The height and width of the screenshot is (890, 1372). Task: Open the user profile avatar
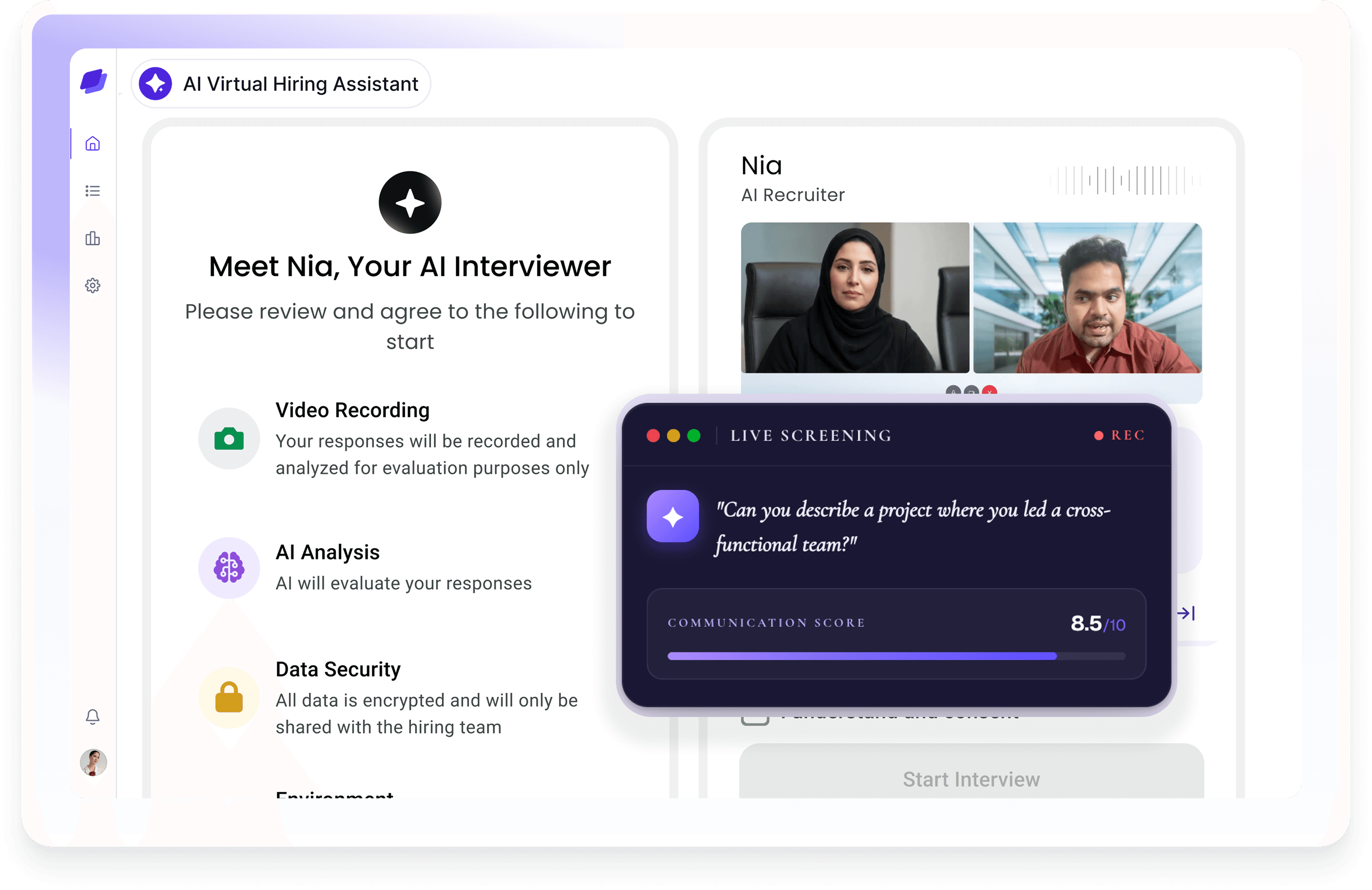93,762
